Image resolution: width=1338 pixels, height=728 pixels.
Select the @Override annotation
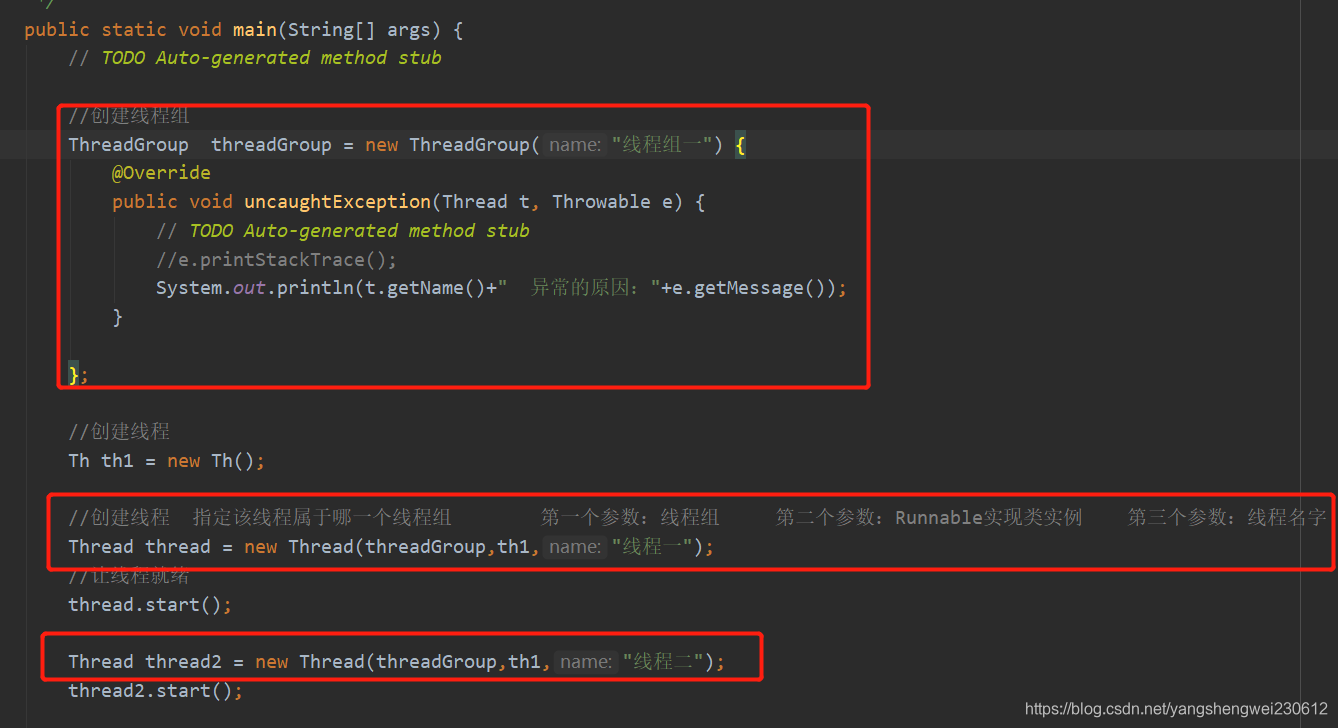[161, 173]
